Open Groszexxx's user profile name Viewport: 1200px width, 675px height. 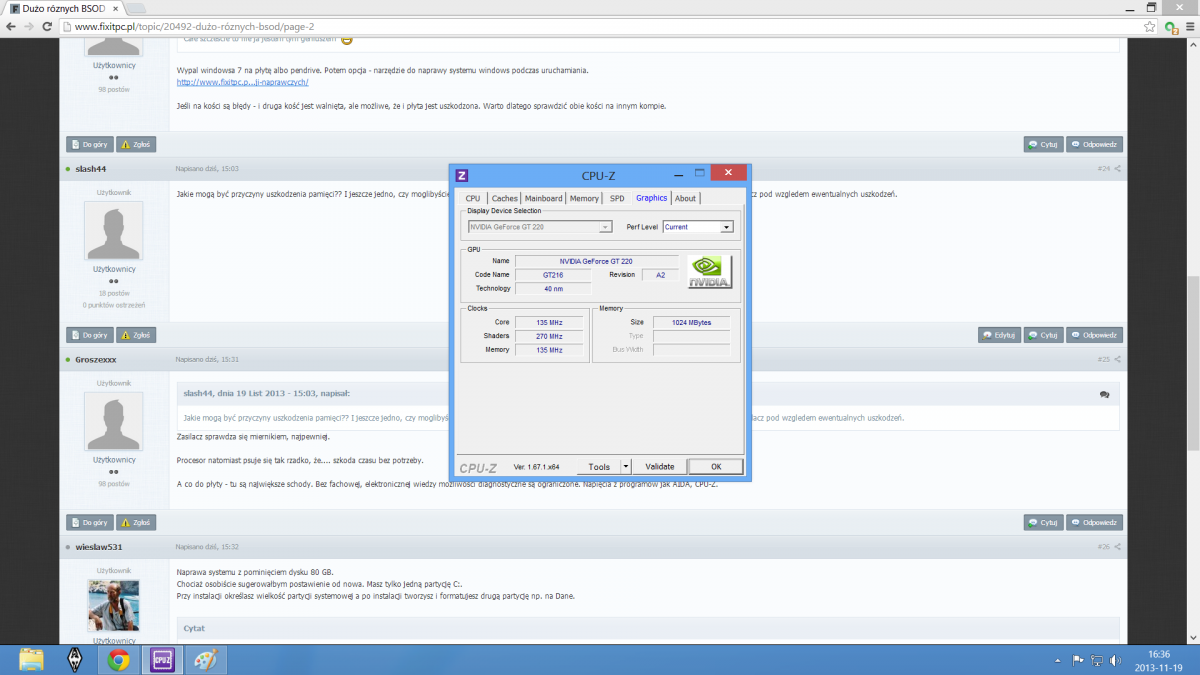coord(96,359)
